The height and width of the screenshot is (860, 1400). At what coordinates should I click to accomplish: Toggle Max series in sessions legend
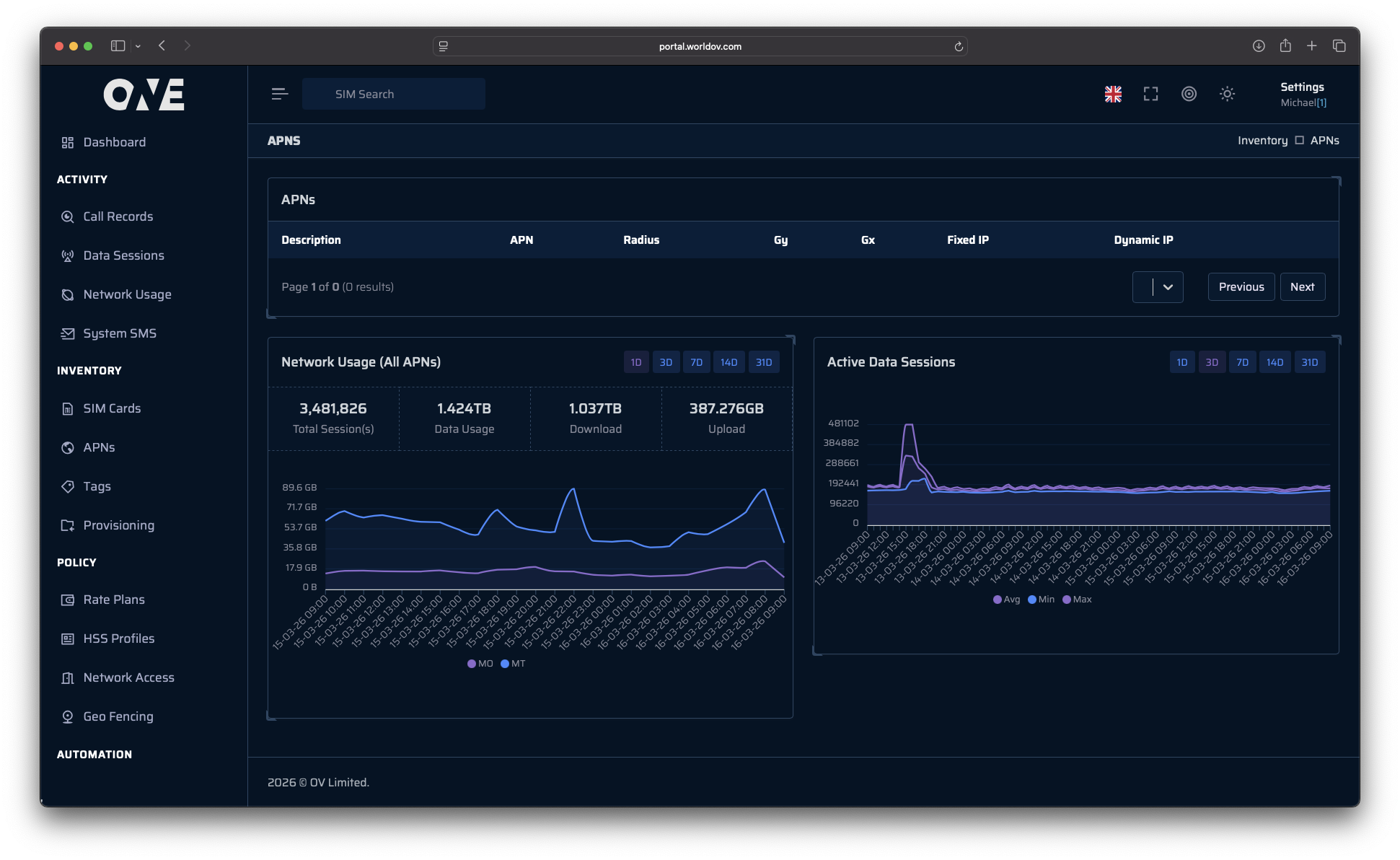[1077, 600]
